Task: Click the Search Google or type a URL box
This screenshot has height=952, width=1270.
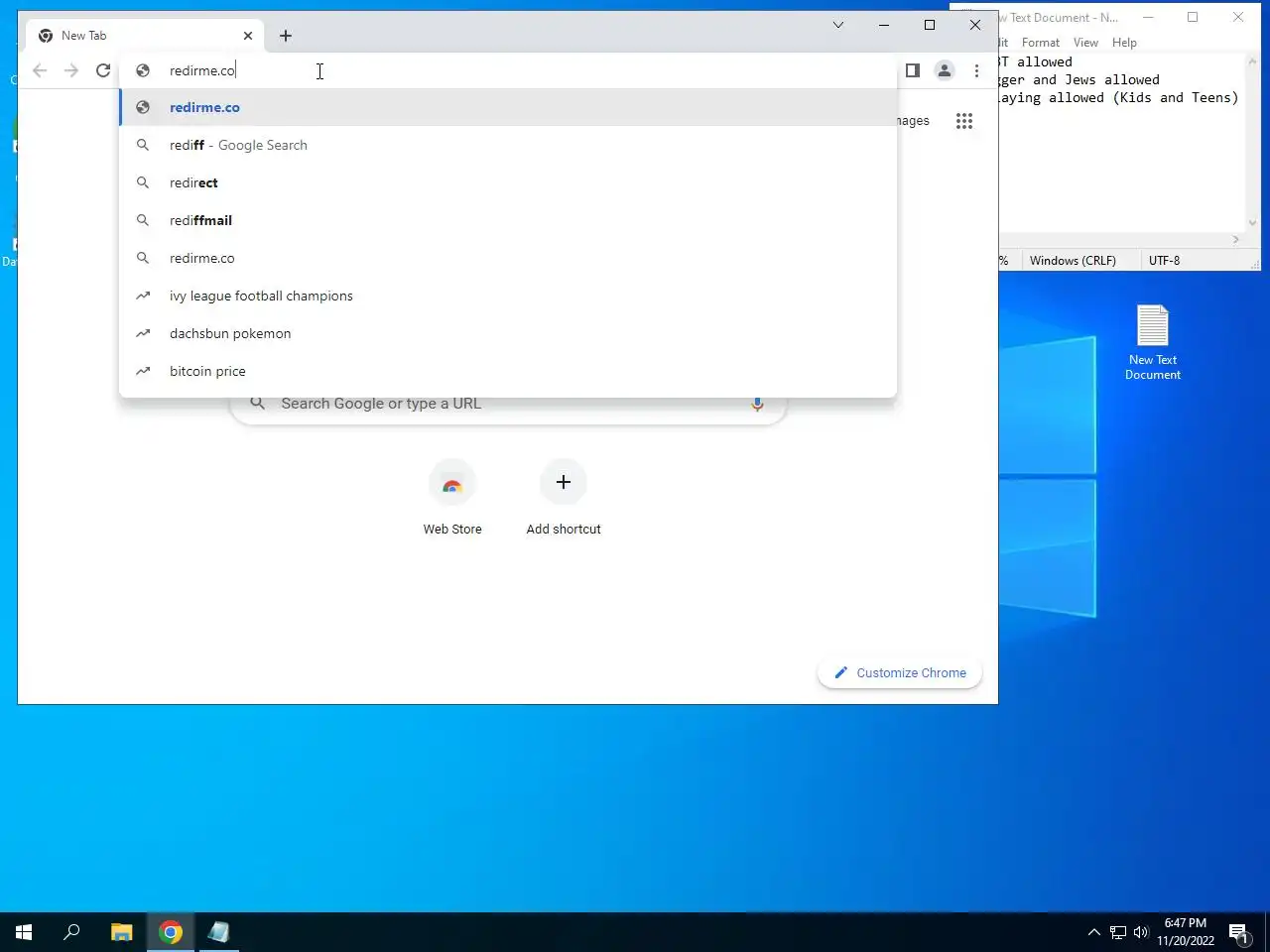Action: point(508,404)
